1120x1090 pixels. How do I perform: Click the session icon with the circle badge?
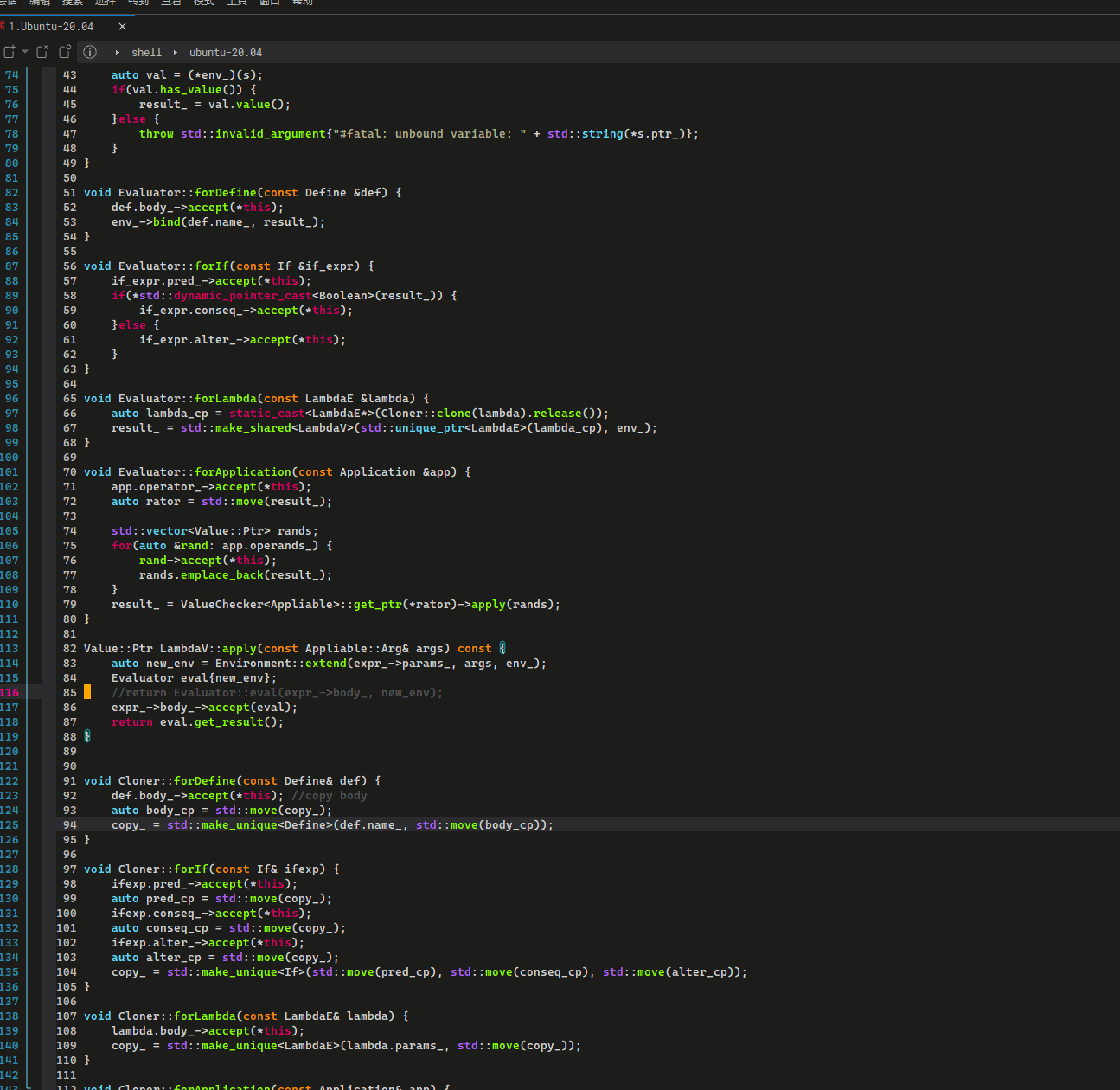click(65, 52)
